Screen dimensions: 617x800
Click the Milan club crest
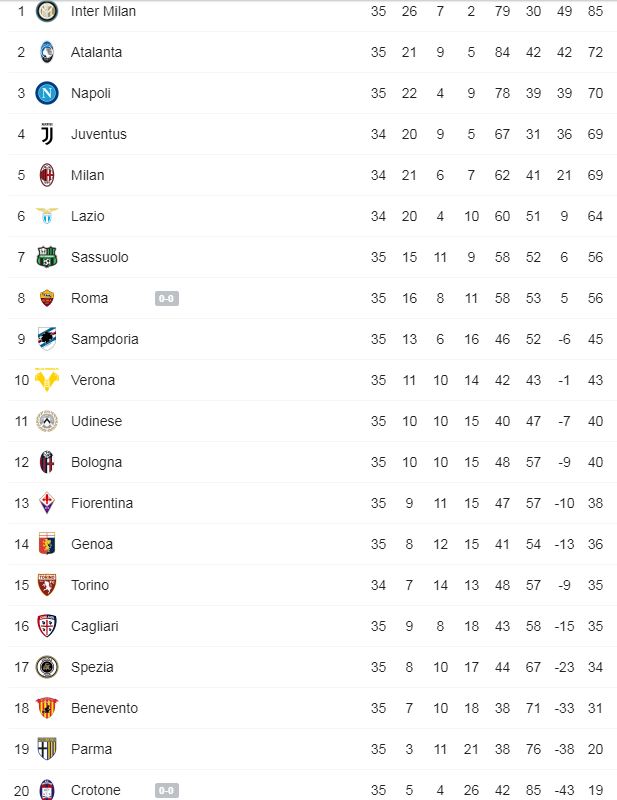pyautogui.click(x=47, y=175)
